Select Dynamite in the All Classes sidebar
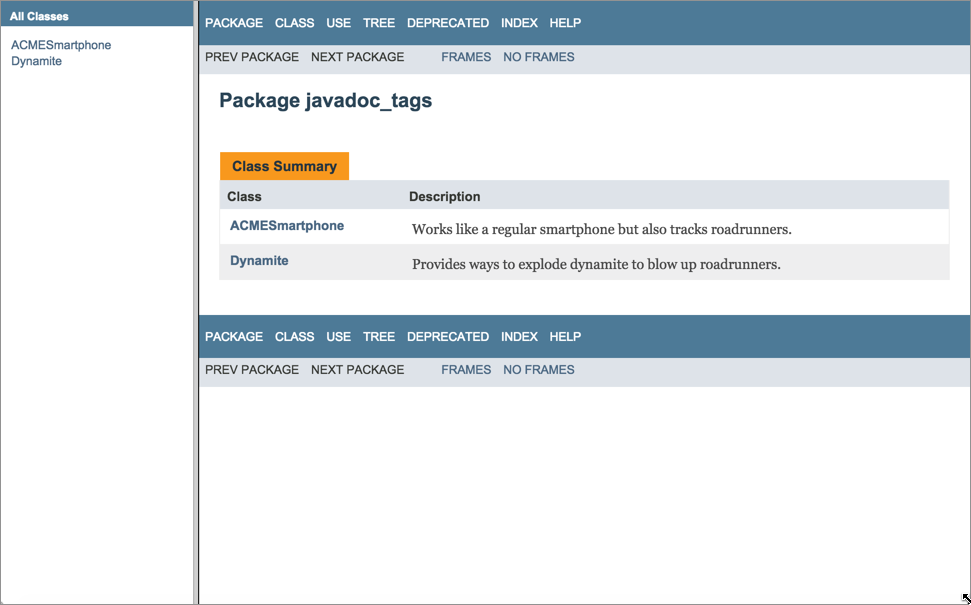The height and width of the screenshot is (605, 971). click(36, 61)
